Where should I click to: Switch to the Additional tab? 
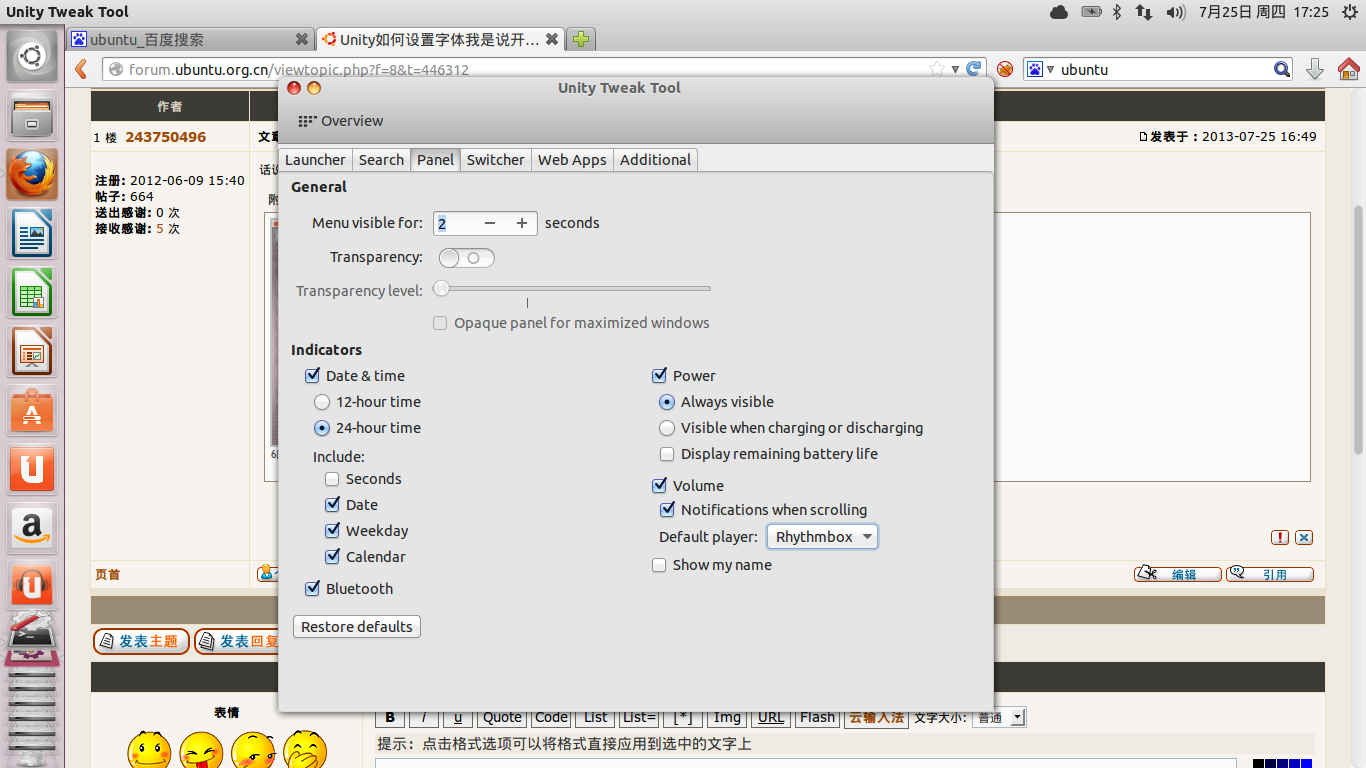655,160
